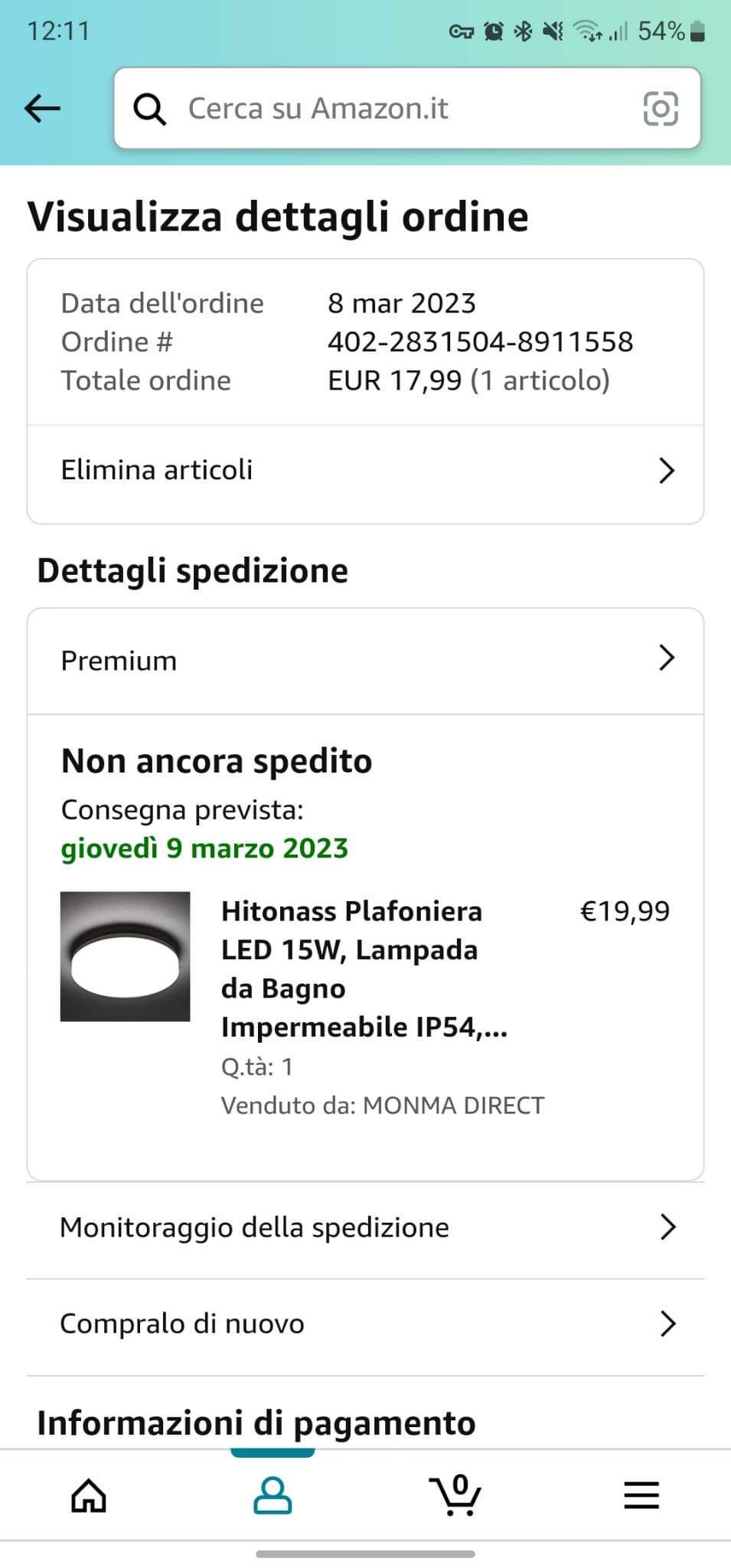Expand the Premium shipping chevron

tap(667, 658)
